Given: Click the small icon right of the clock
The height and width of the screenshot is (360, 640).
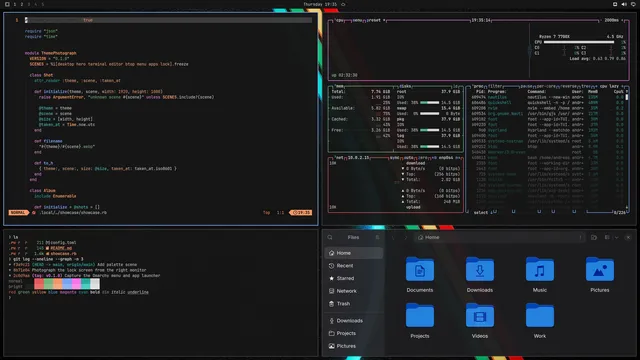Looking at the screenshot, I should pyautogui.click(x=343, y=4).
